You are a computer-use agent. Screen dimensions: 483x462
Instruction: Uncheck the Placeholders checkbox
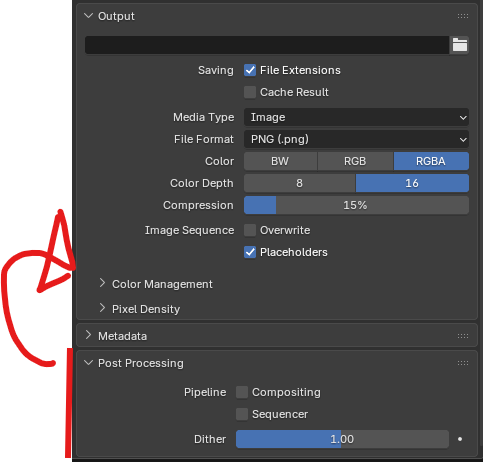pos(250,252)
